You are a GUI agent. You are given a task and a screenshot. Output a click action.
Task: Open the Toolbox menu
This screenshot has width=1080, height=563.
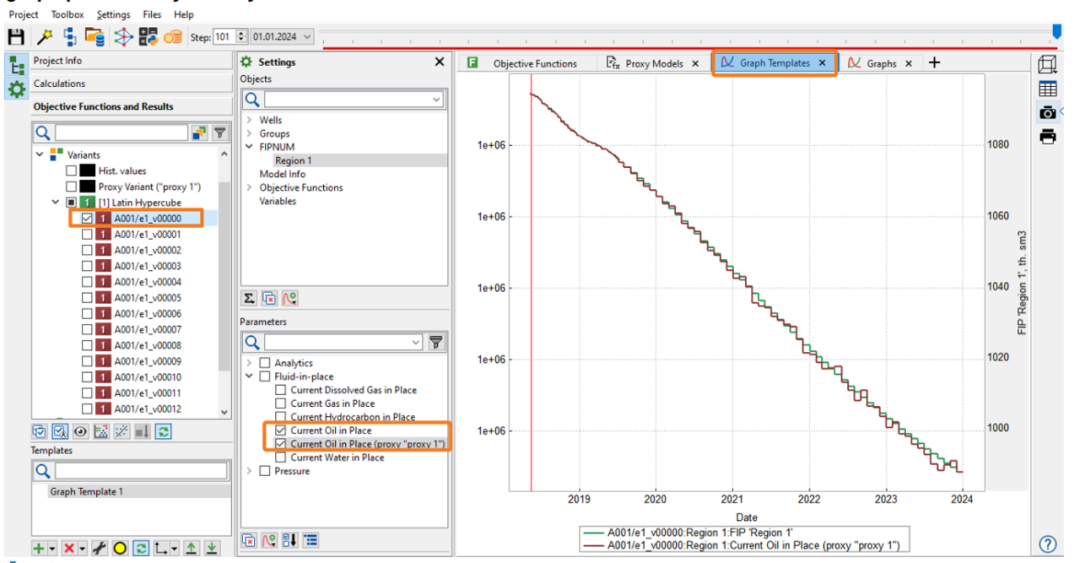67,15
